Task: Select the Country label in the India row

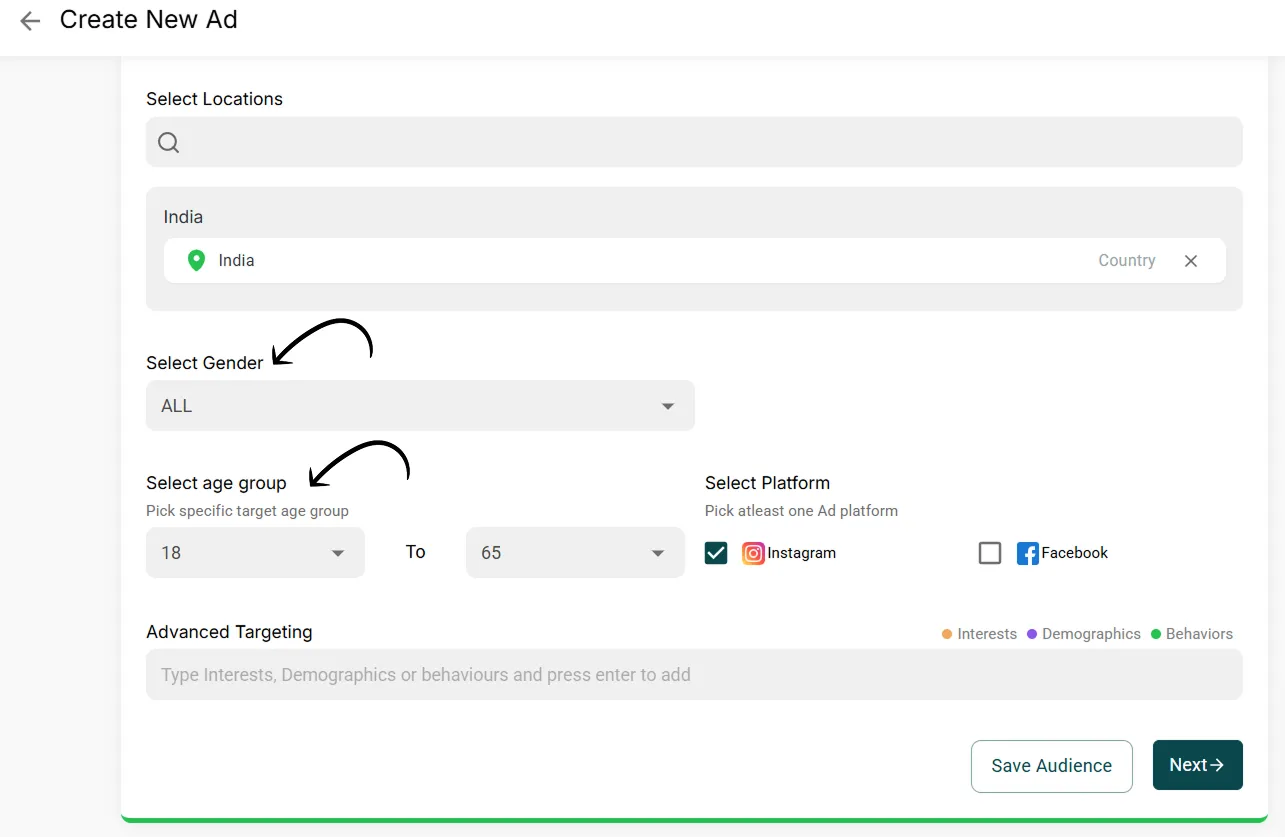Action: [1126, 261]
